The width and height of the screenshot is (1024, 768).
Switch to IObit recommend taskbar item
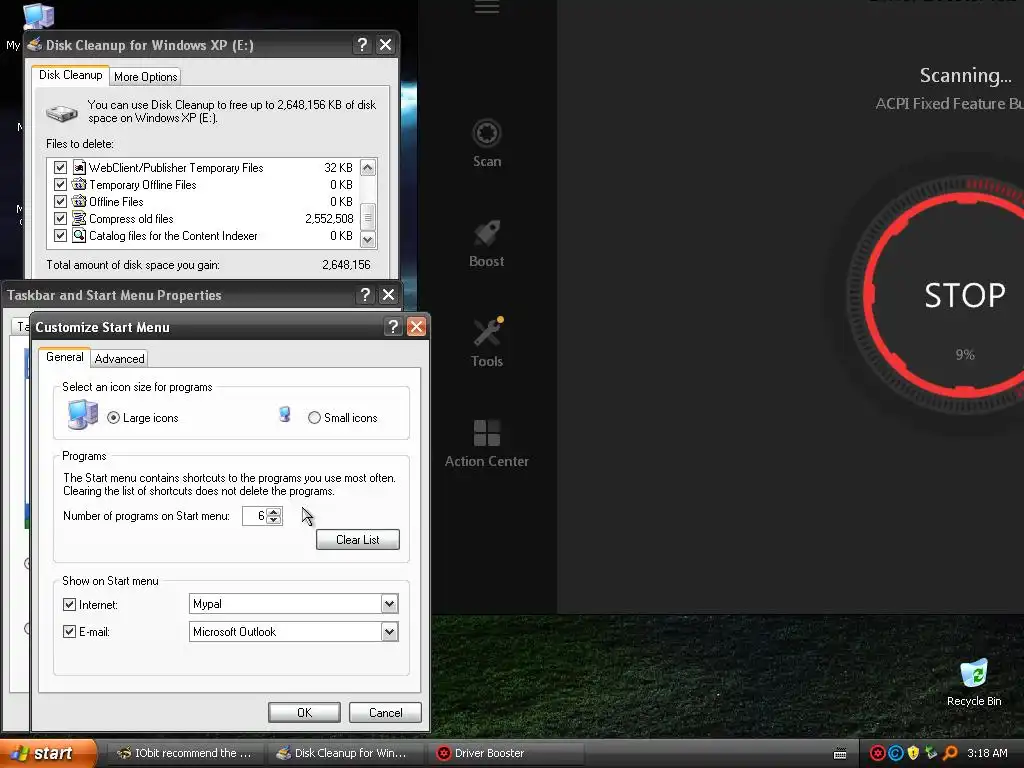(x=185, y=753)
